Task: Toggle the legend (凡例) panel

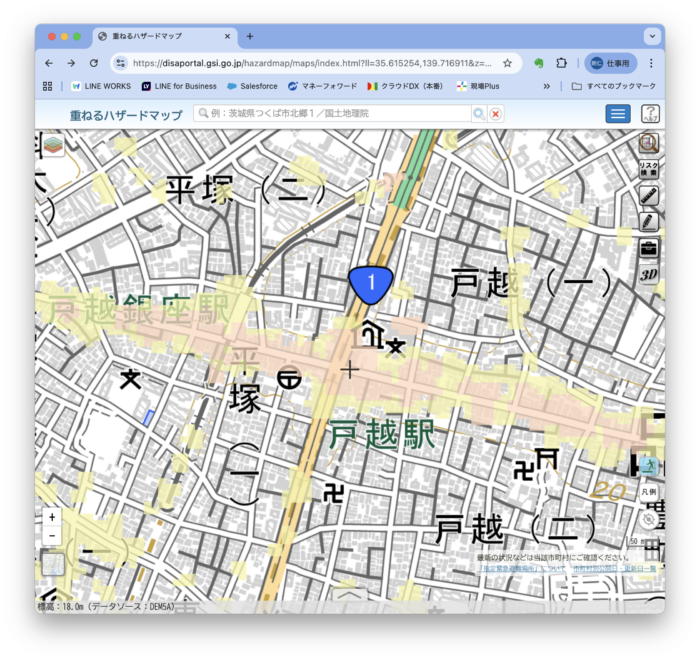Action: (648, 492)
